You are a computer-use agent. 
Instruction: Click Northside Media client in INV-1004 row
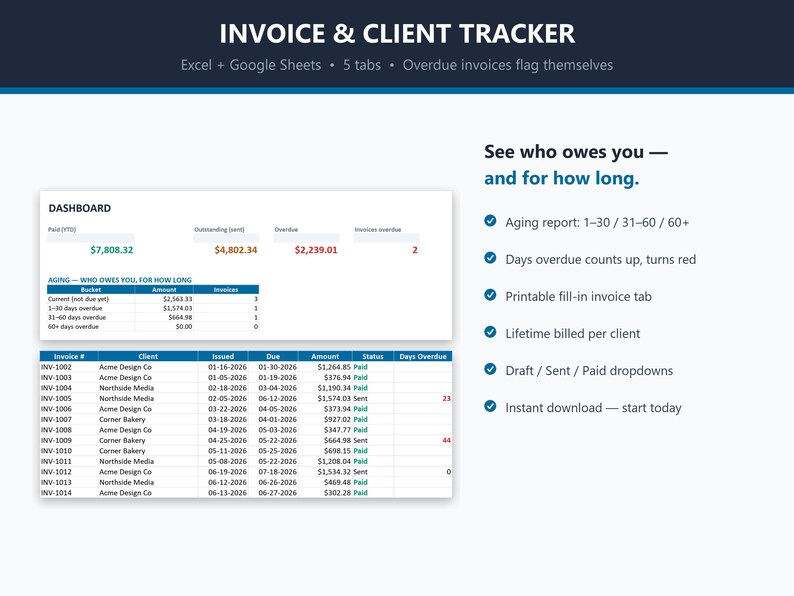pos(127,388)
